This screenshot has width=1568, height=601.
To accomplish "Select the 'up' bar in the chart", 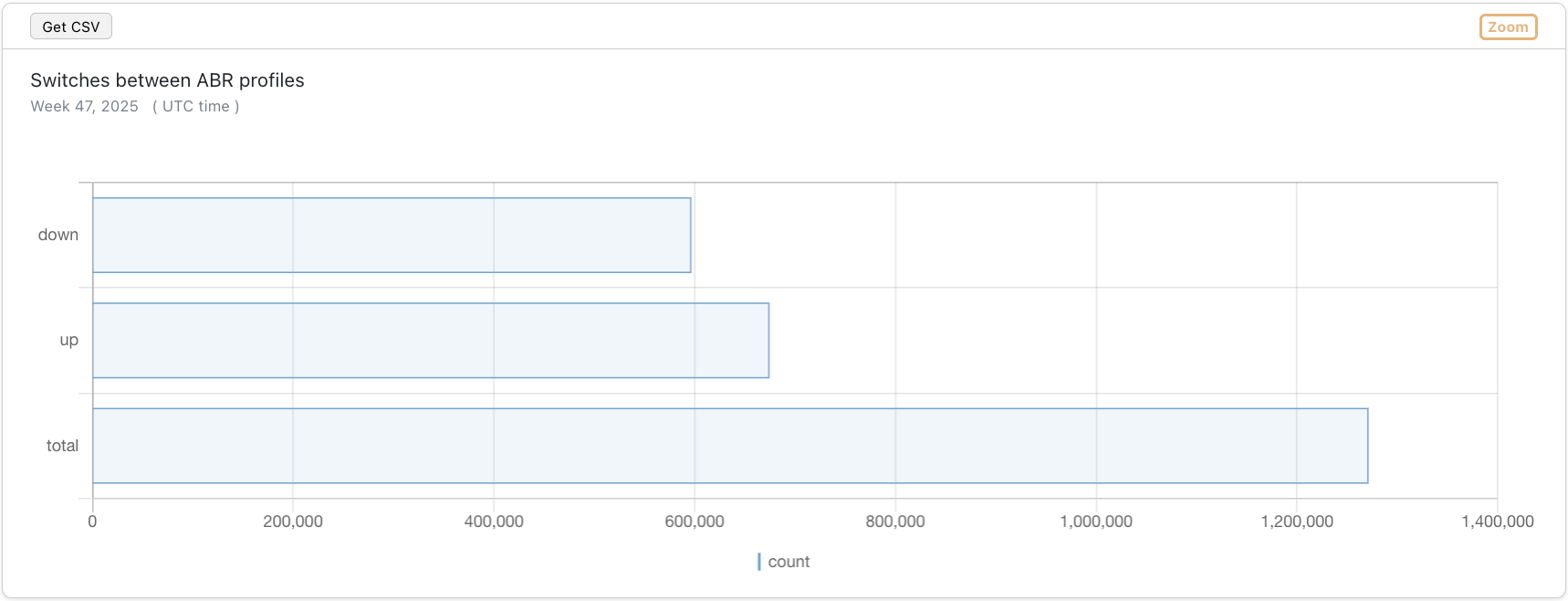I will pyautogui.click(x=431, y=340).
